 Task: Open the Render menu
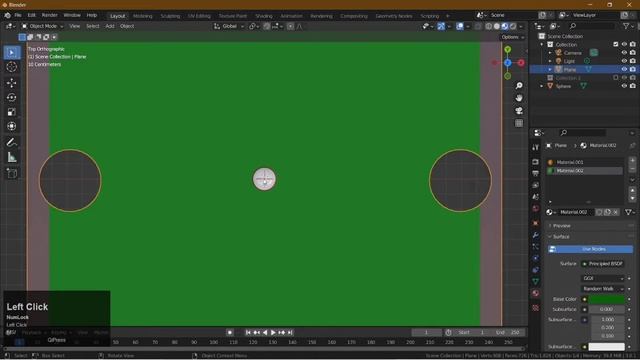pyautogui.click(x=50, y=15)
